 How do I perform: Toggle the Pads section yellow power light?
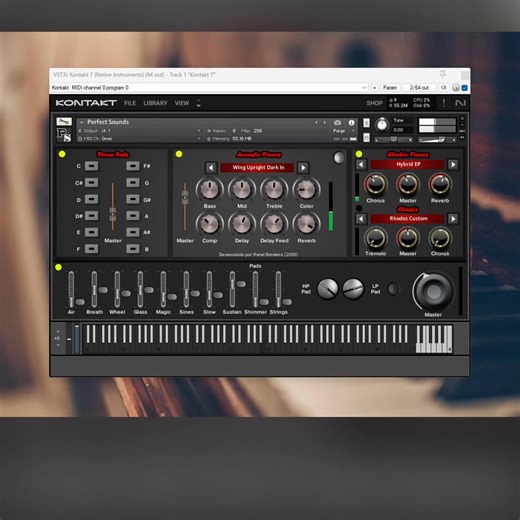coord(58,267)
